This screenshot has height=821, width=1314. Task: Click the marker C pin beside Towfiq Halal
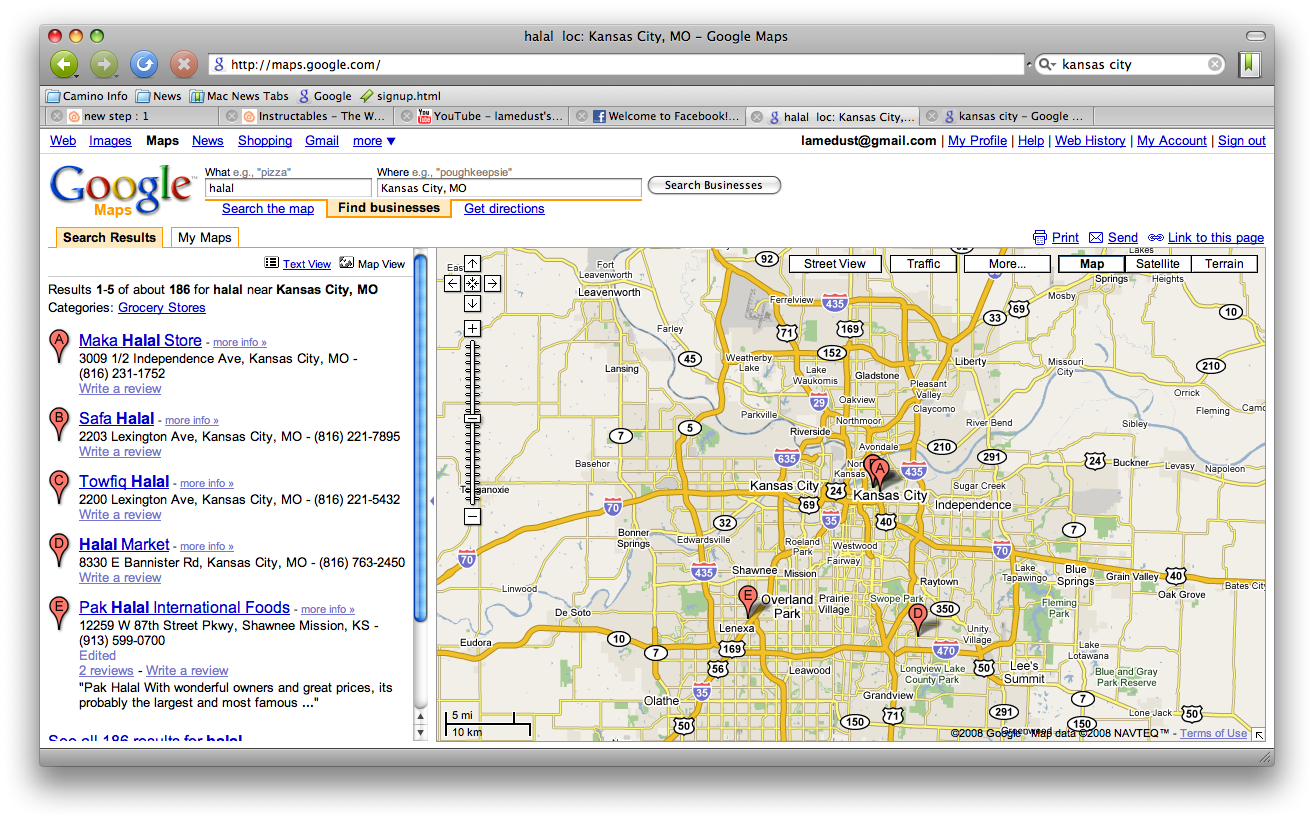coord(59,487)
